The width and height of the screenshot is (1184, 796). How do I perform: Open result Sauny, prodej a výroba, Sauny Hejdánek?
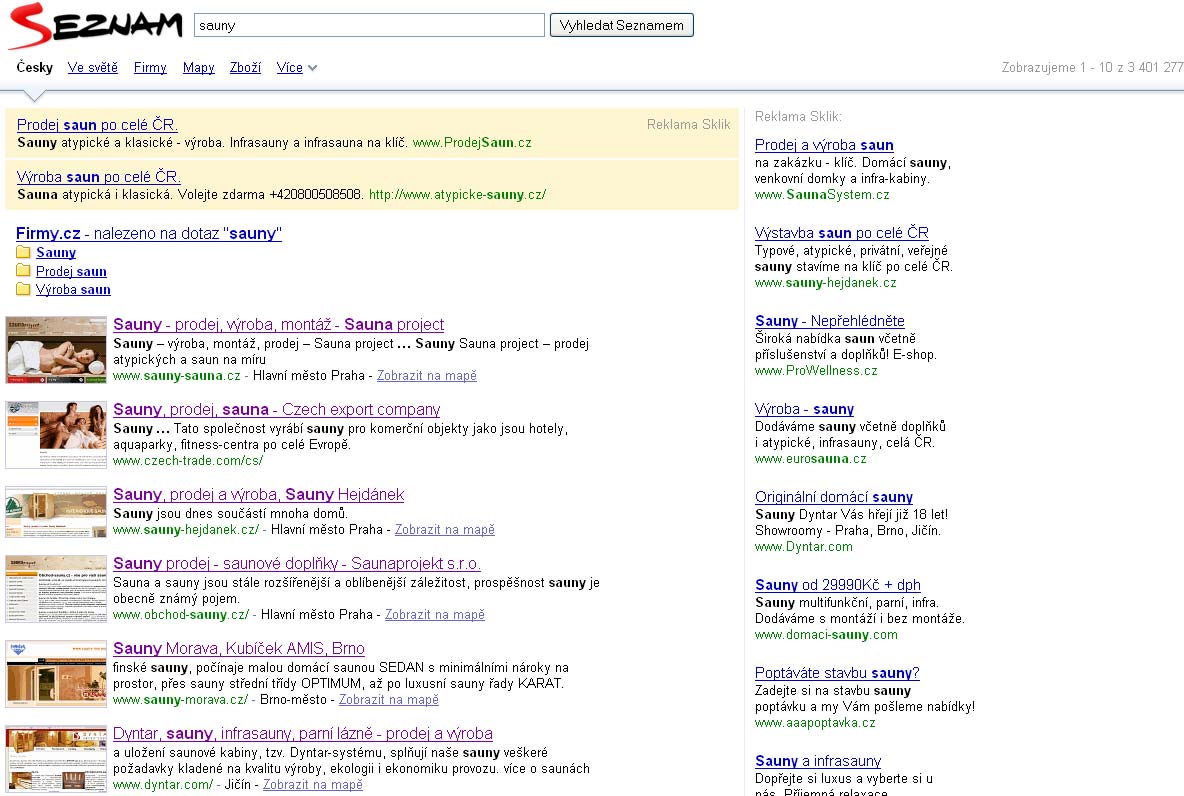tap(258, 495)
